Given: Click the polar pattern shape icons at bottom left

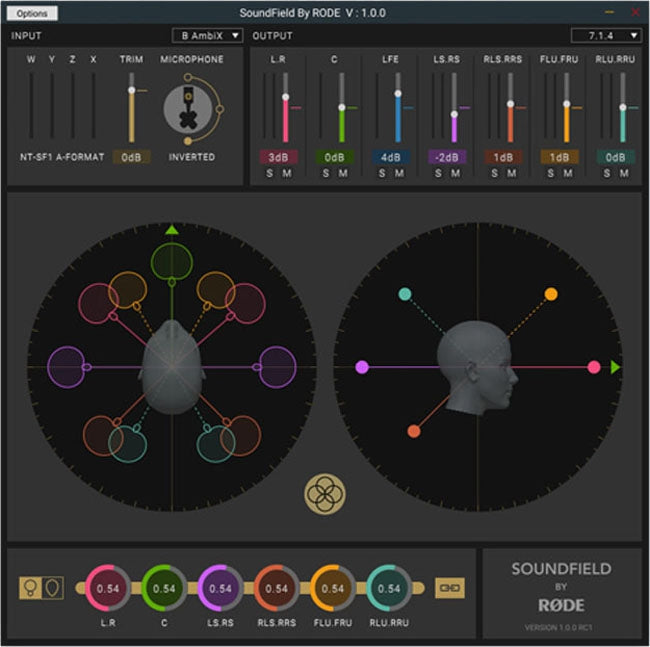Looking at the screenshot, I should [x=41, y=588].
